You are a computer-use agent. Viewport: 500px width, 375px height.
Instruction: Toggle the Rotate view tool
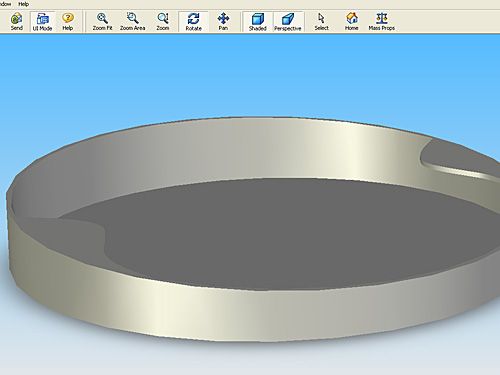(194, 22)
